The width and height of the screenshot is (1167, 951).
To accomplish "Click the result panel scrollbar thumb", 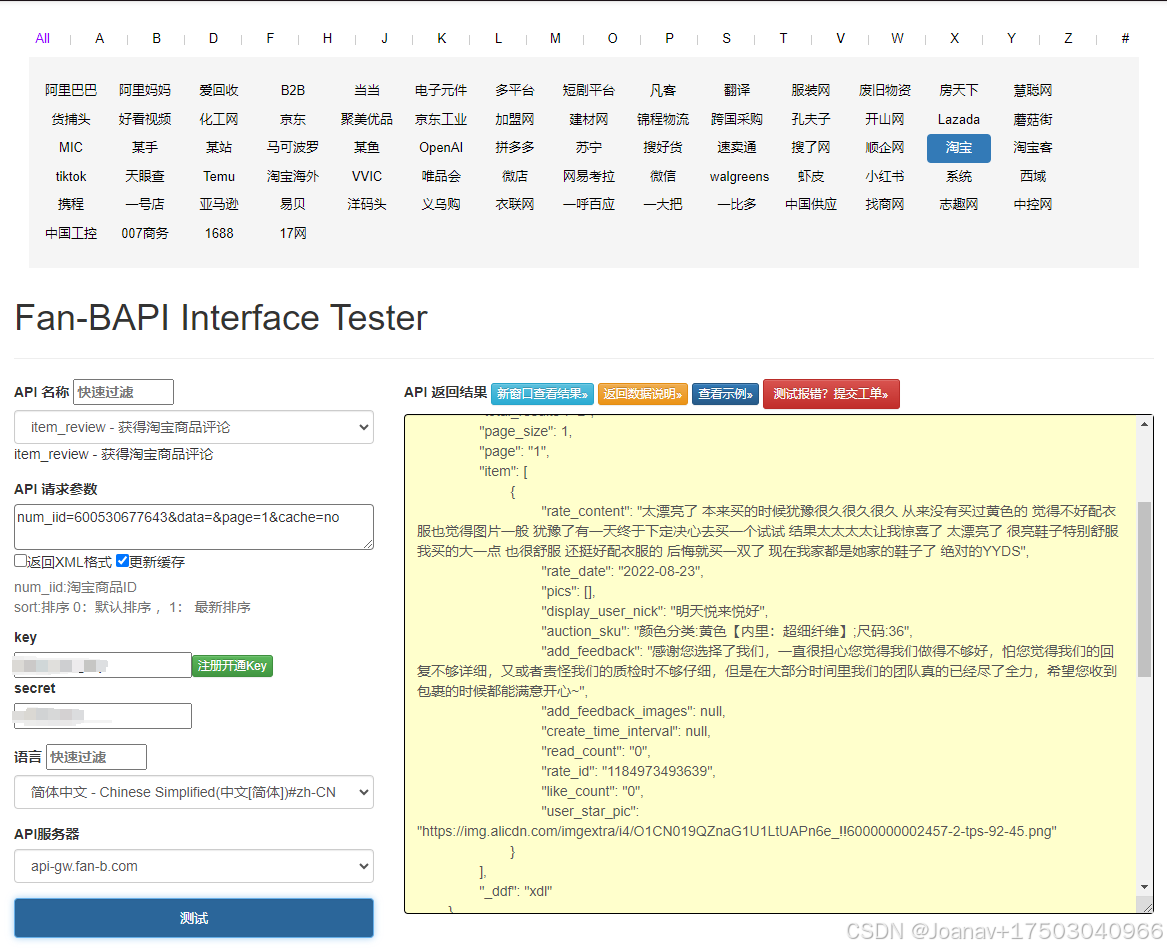I will pos(1144,589).
